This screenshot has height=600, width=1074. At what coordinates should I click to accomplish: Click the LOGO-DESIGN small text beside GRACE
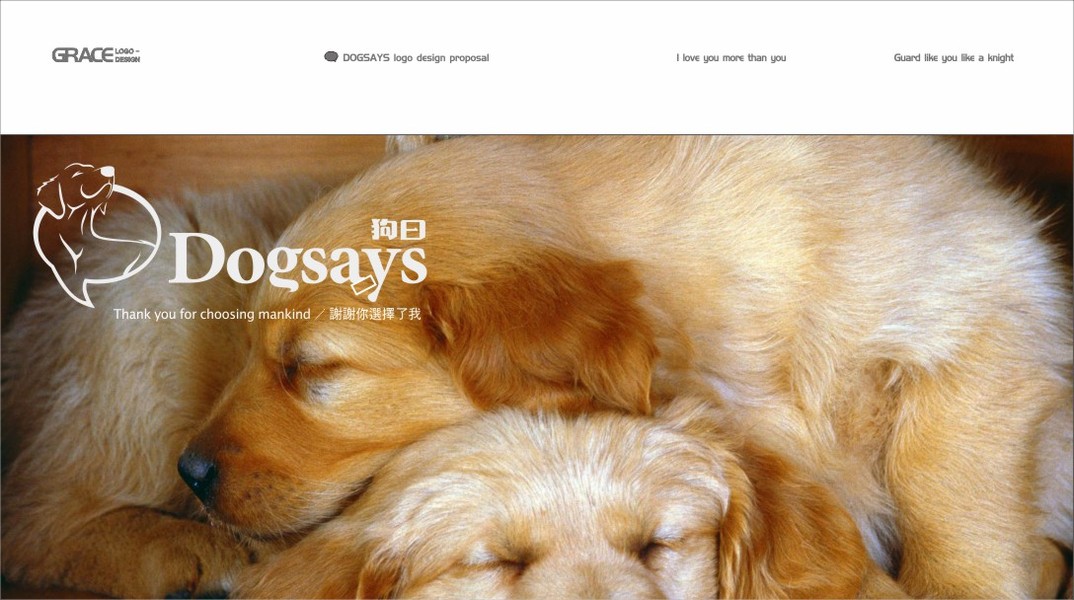tap(127, 55)
